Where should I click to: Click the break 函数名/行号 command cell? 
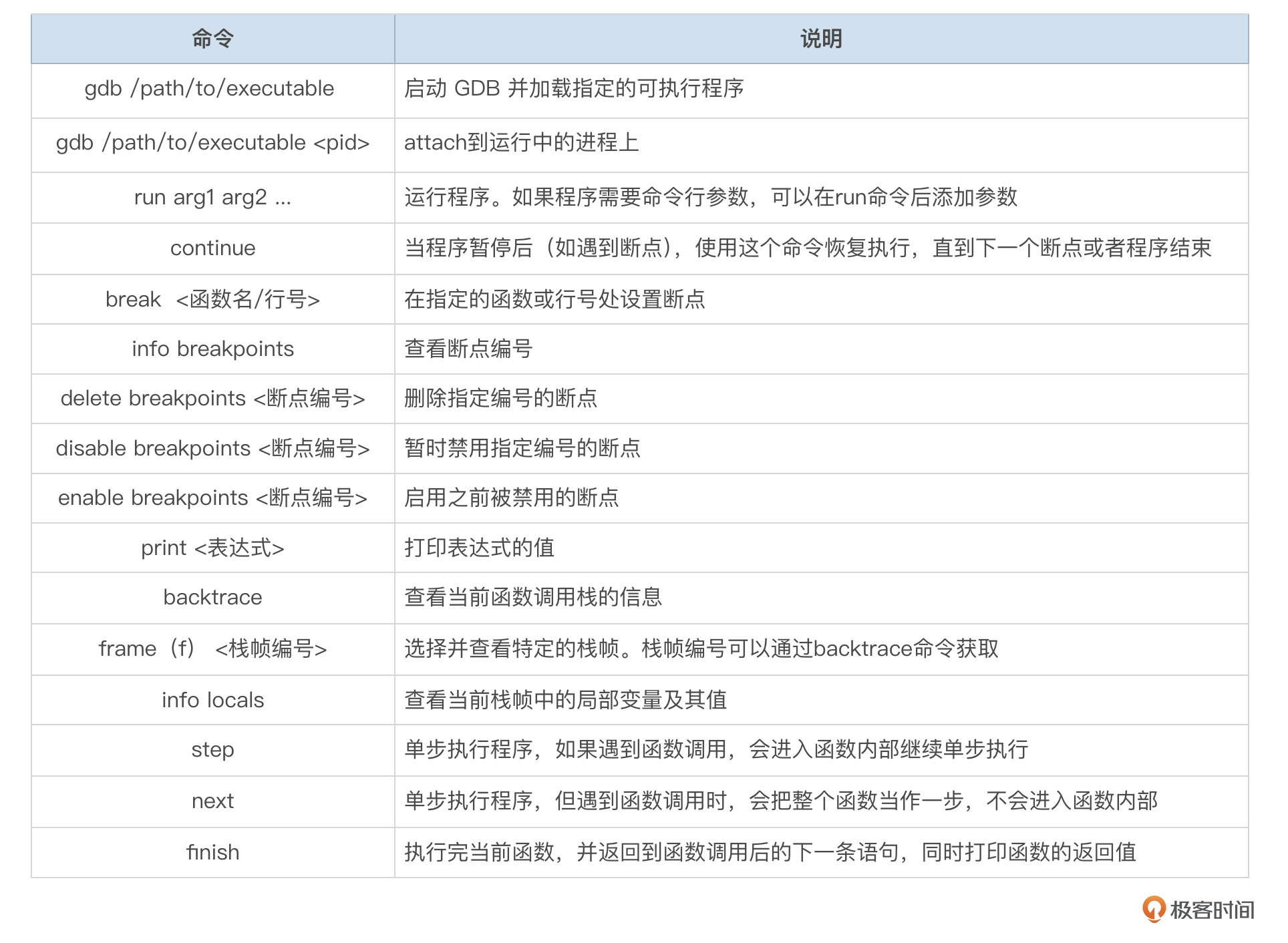pyautogui.click(x=212, y=299)
